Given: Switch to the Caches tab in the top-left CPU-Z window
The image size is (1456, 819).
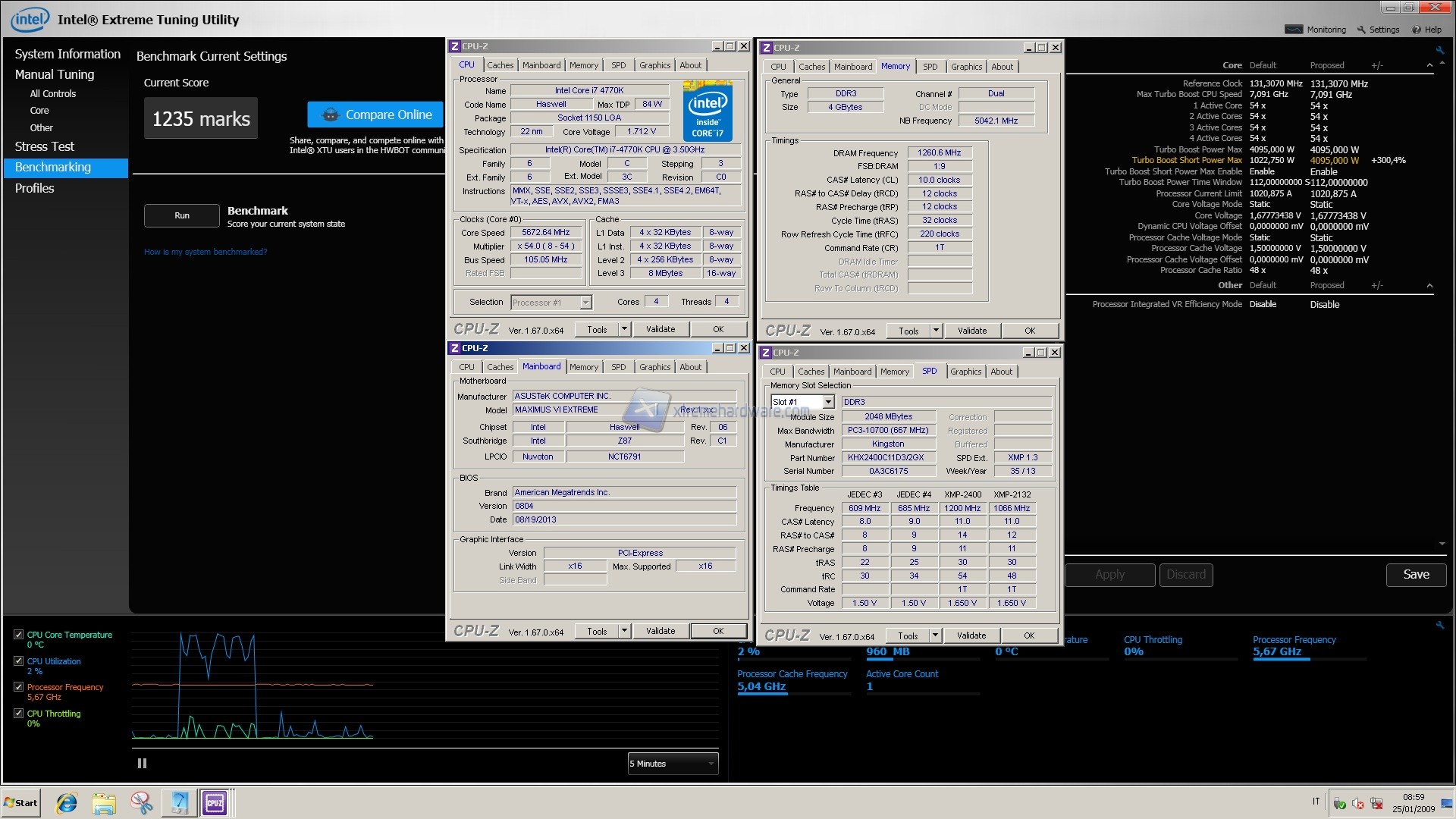Looking at the screenshot, I should tap(500, 65).
